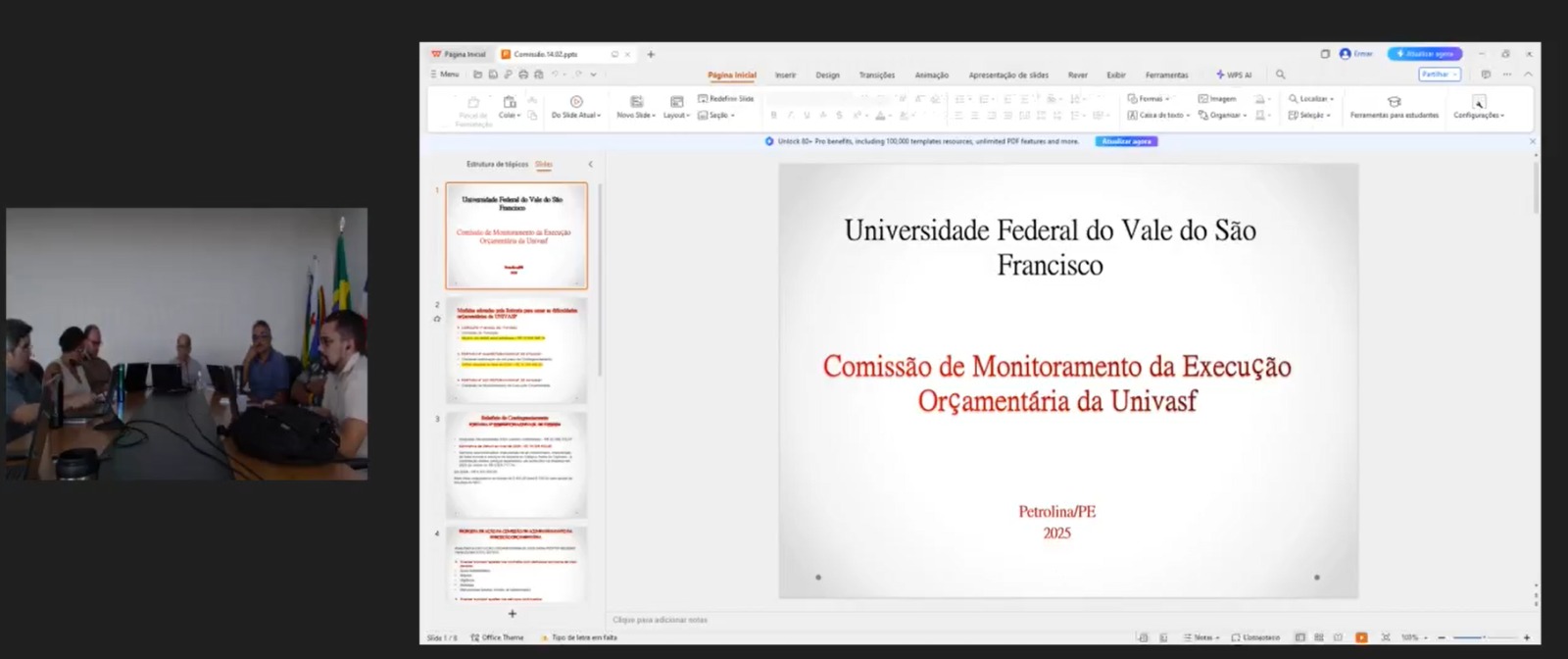Expand the Novo Slide dropdown

[x=636, y=115]
